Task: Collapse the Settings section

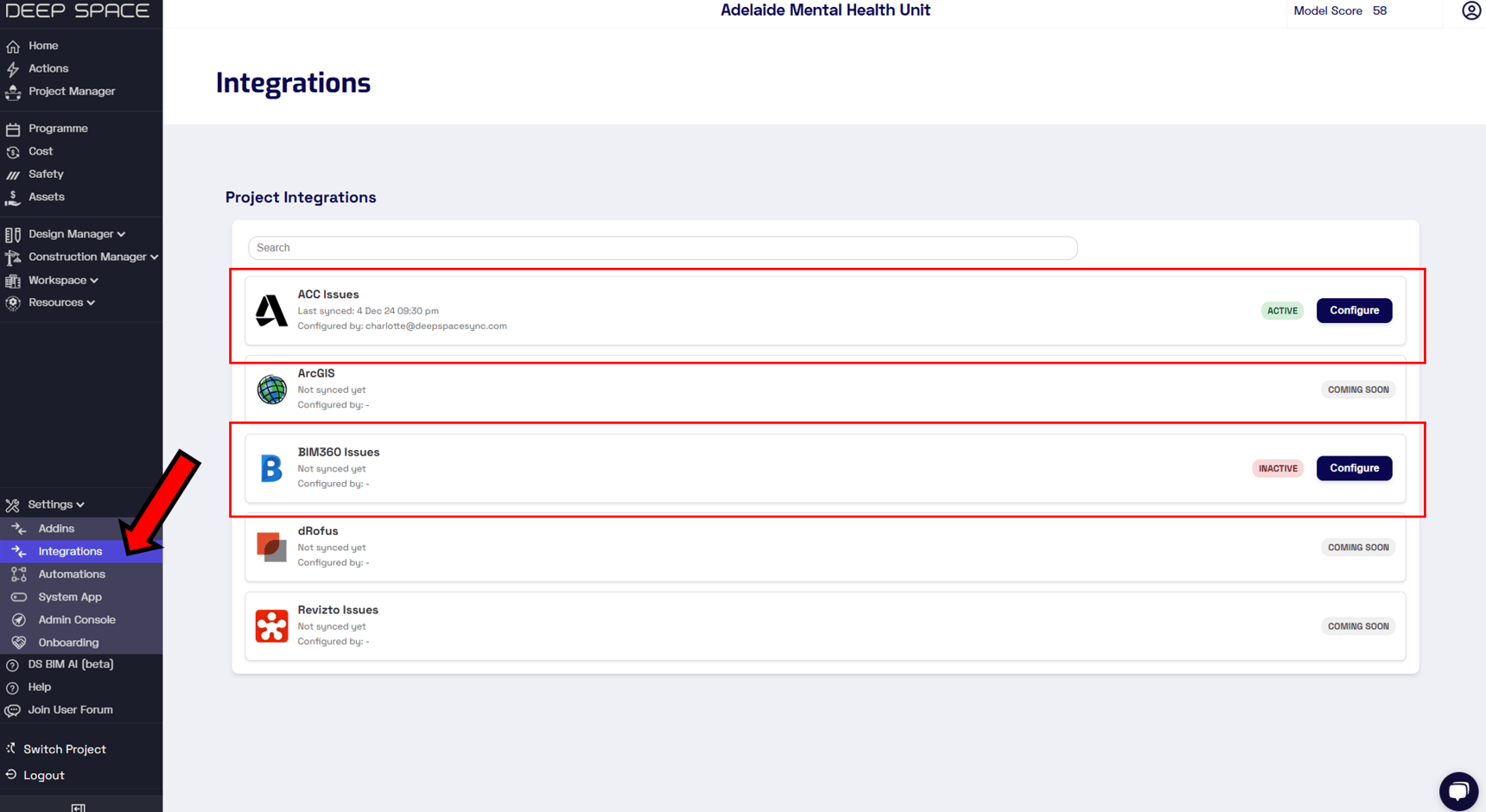Action: pos(55,504)
